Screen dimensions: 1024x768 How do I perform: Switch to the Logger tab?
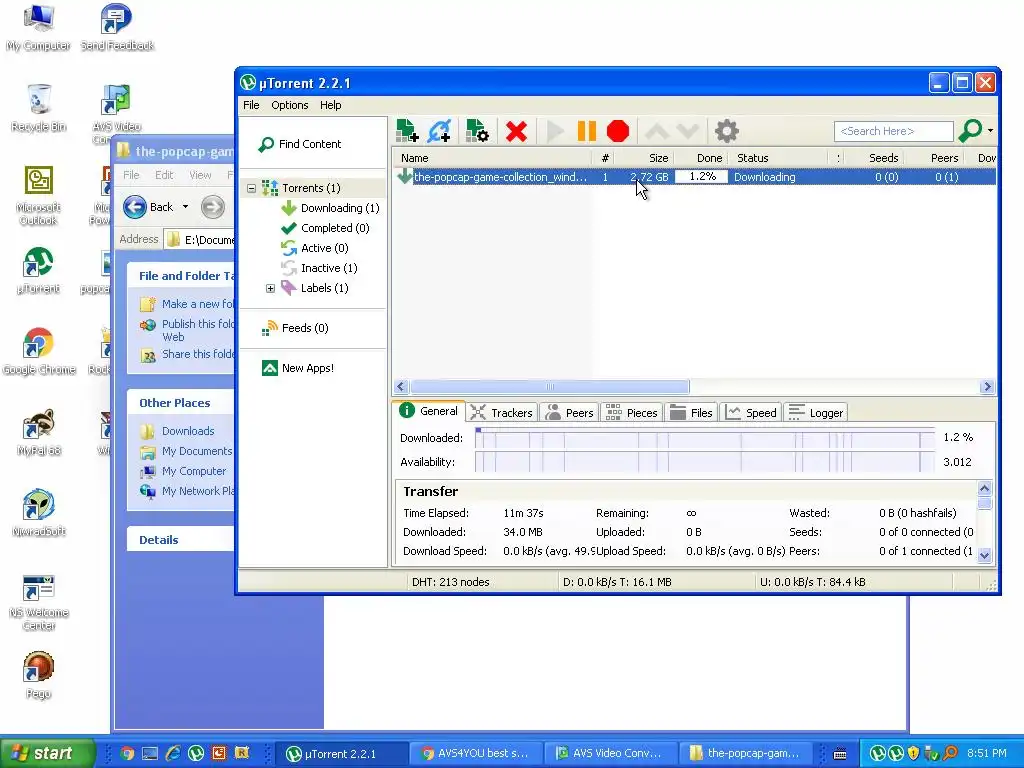[x=816, y=413]
